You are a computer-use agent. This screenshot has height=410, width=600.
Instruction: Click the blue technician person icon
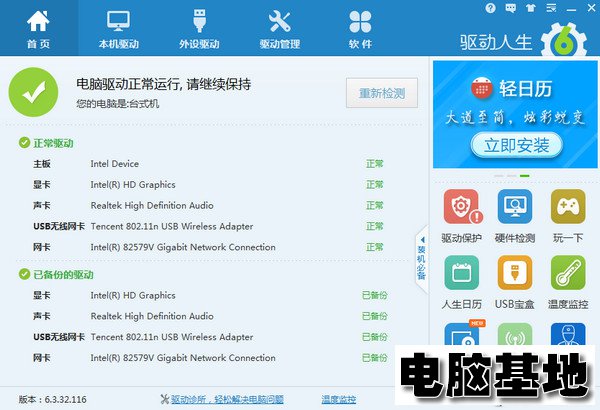[568, 334]
